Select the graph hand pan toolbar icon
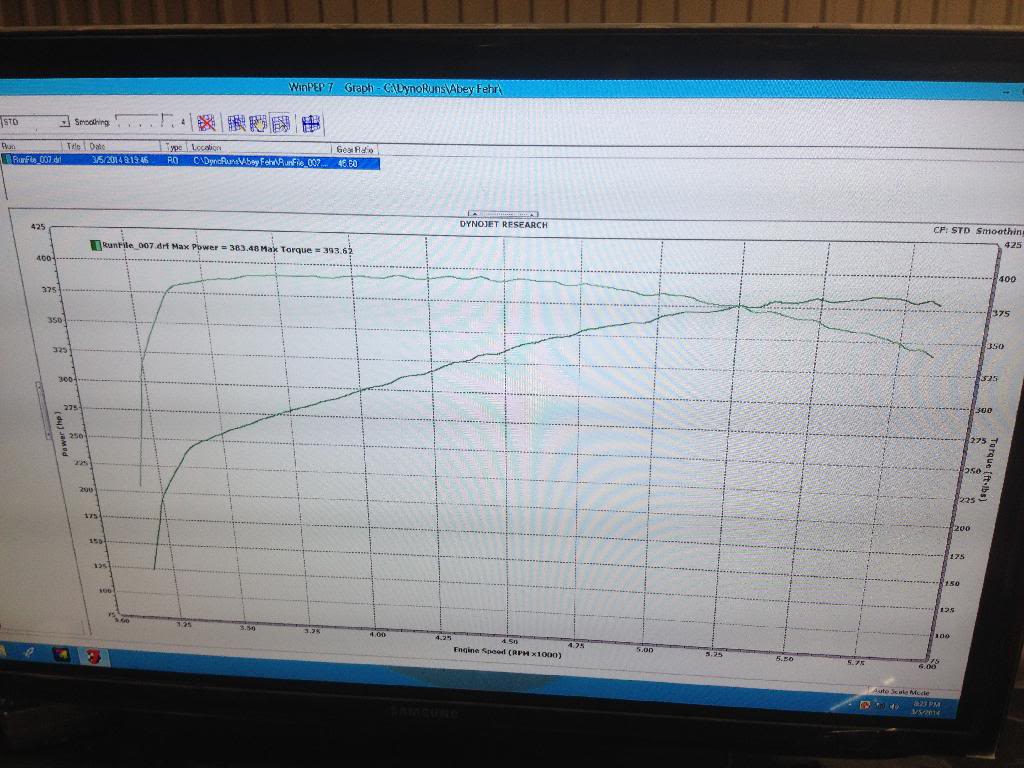Screen dimensions: 1024x768 (258, 123)
